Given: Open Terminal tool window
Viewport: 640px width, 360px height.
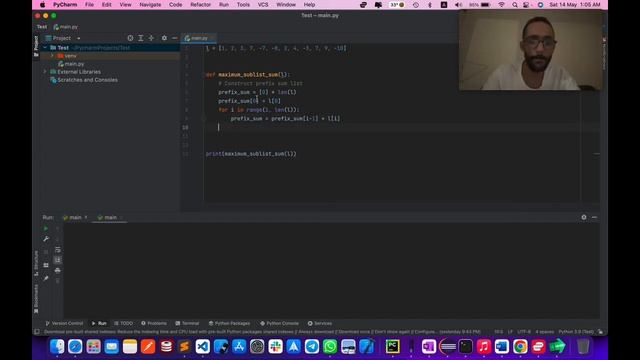Looking at the screenshot, I should pyautogui.click(x=187, y=323).
